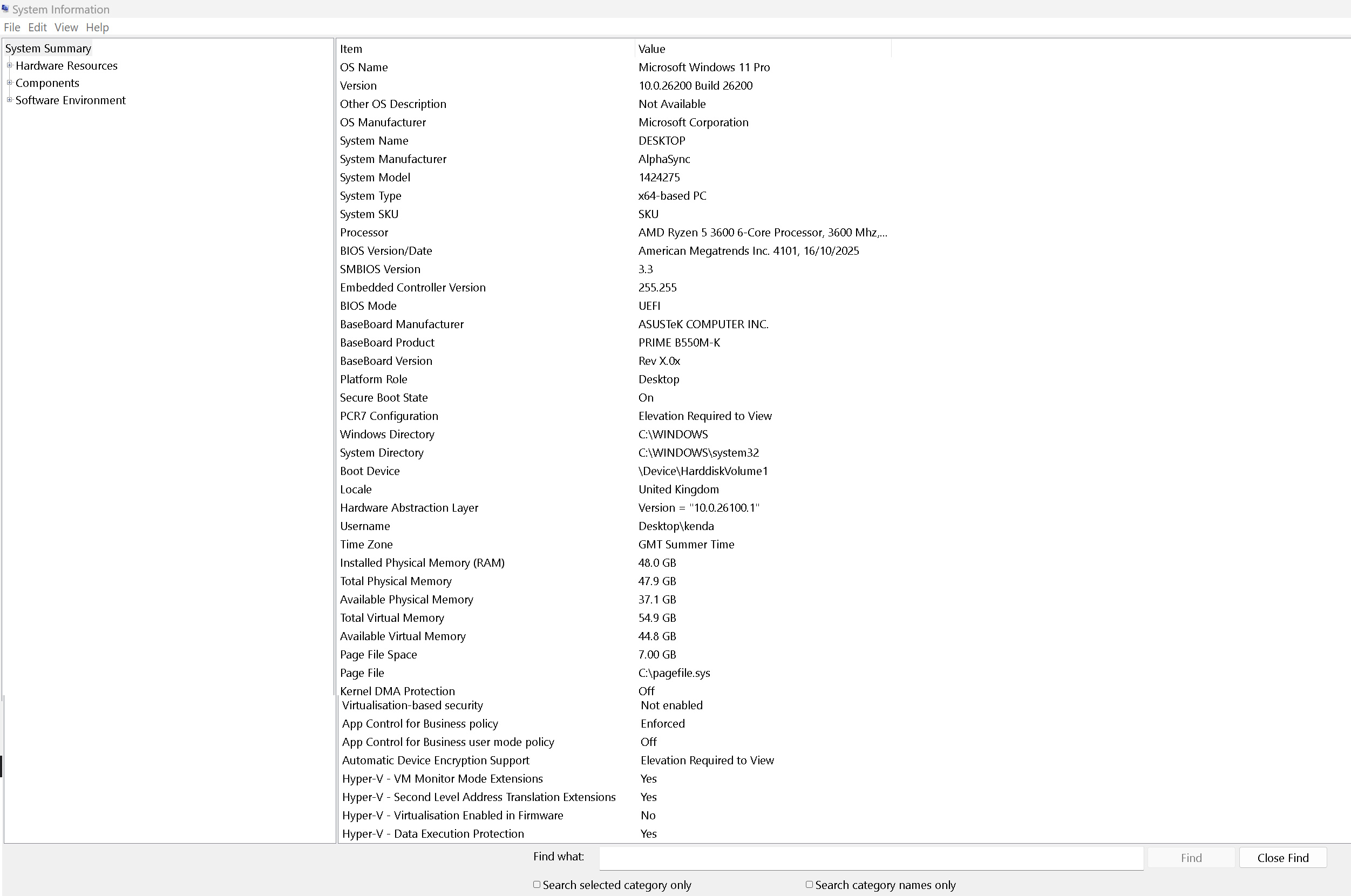Click value Microsoft Windows 11 Pro
This screenshot has width=1351, height=896.
click(704, 67)
